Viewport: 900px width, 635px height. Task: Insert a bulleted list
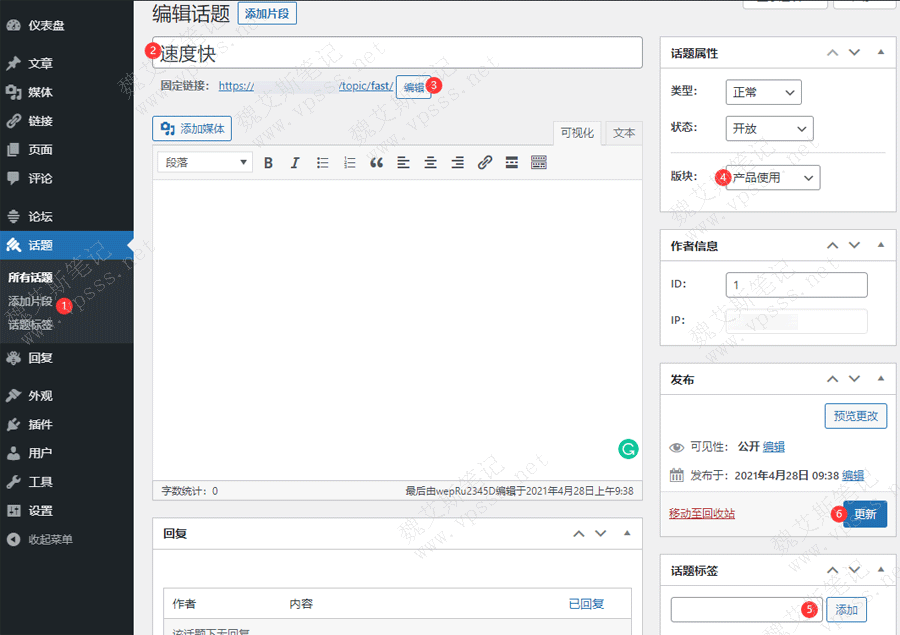[x=323, y=163]
